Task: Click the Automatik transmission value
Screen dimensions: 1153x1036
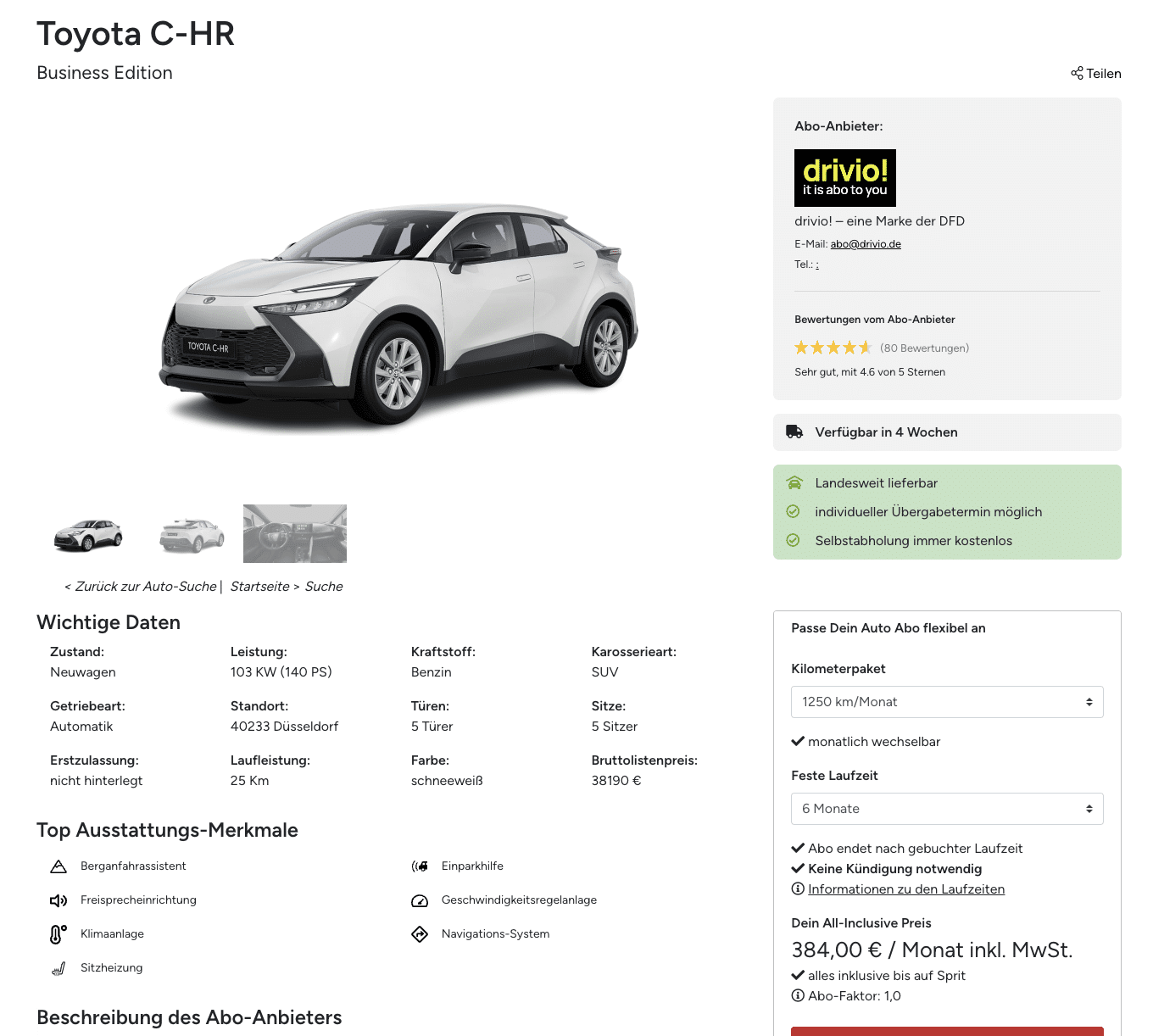Action: pyautogui.click(x=81, y=727)
